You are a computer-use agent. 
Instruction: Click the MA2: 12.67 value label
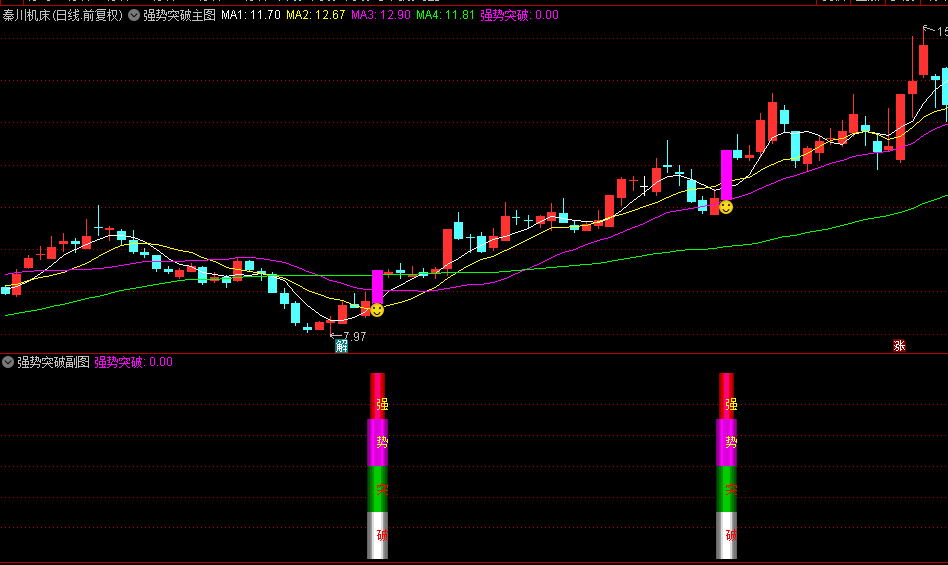point(316,15)
